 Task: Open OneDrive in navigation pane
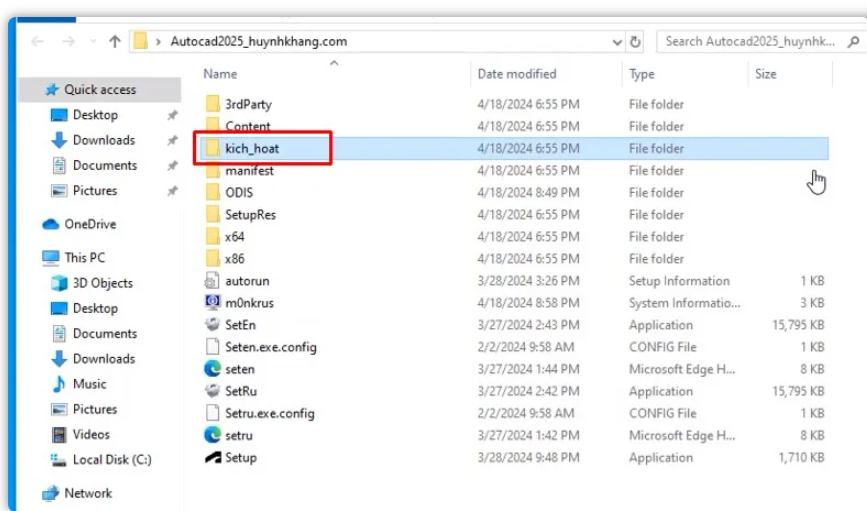tap(90, 224)
